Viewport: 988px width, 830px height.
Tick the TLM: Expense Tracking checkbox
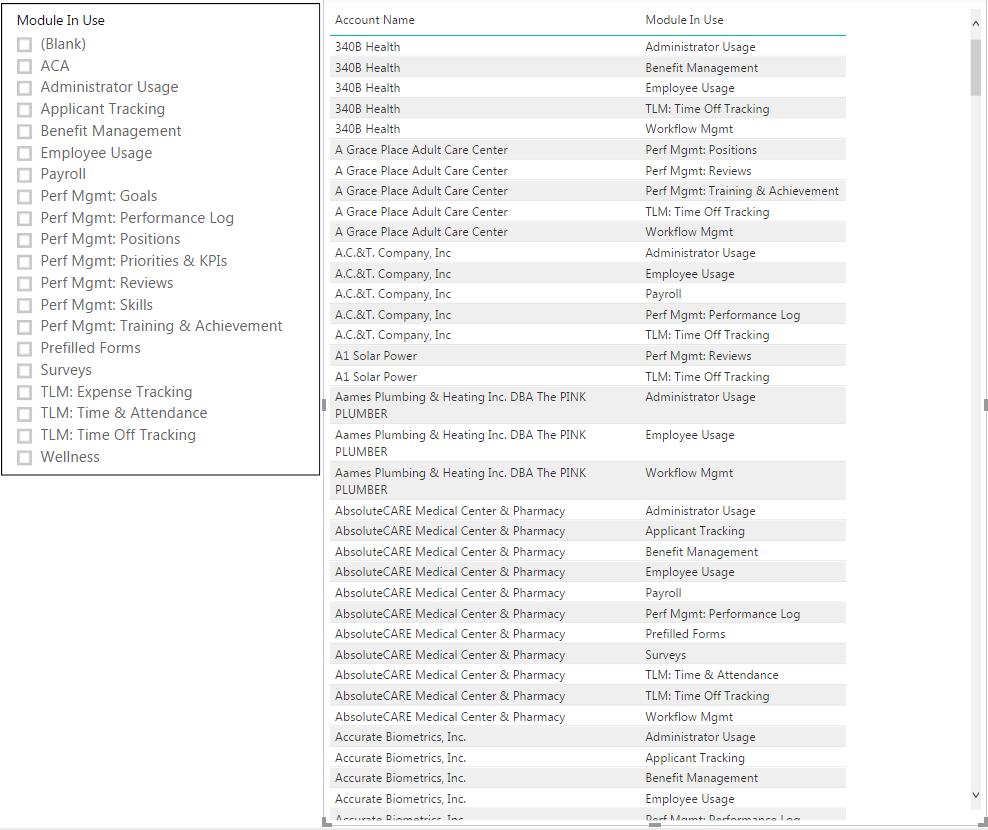click(25, 393)
